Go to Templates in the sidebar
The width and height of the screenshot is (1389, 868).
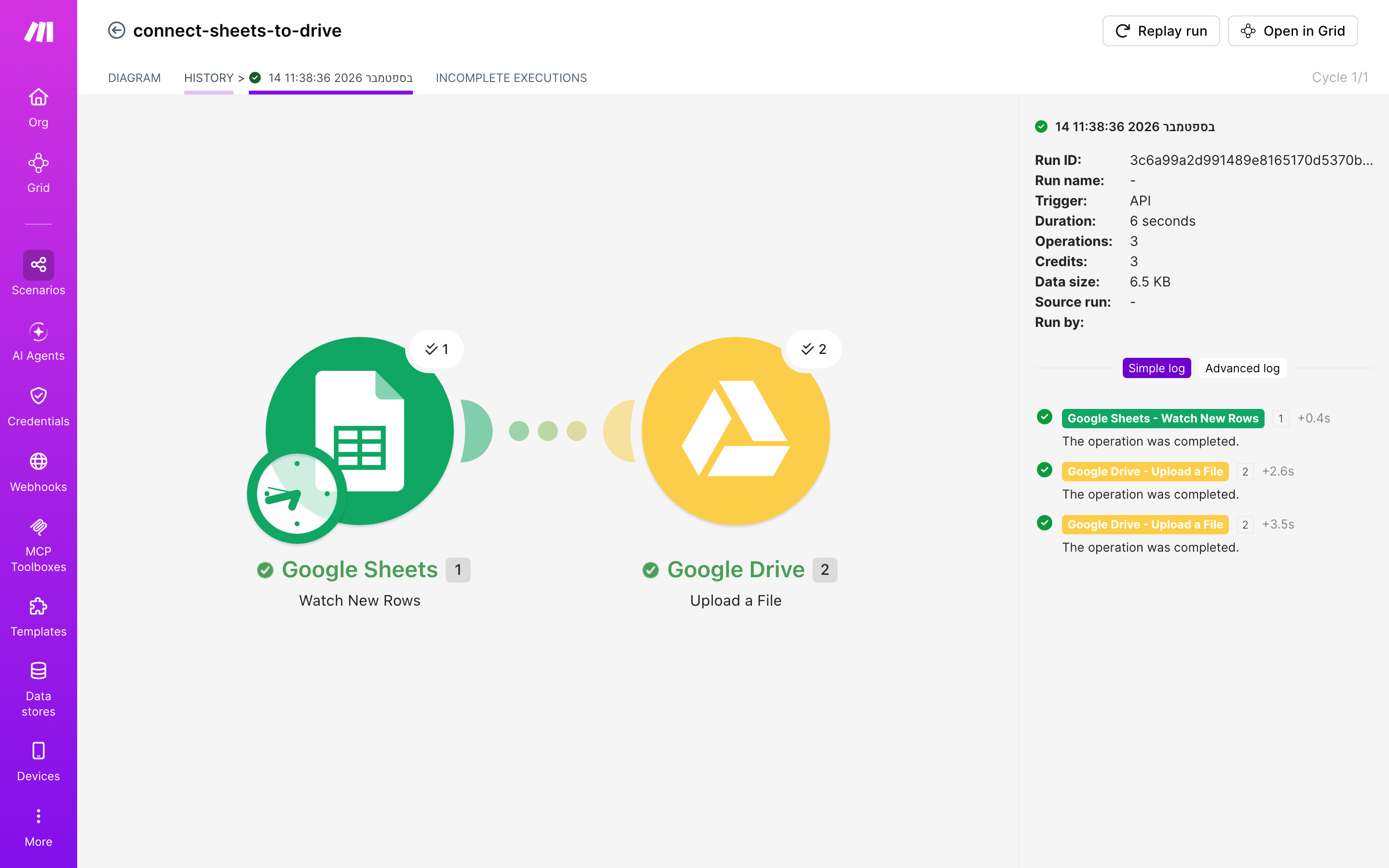tap(39, 617)
